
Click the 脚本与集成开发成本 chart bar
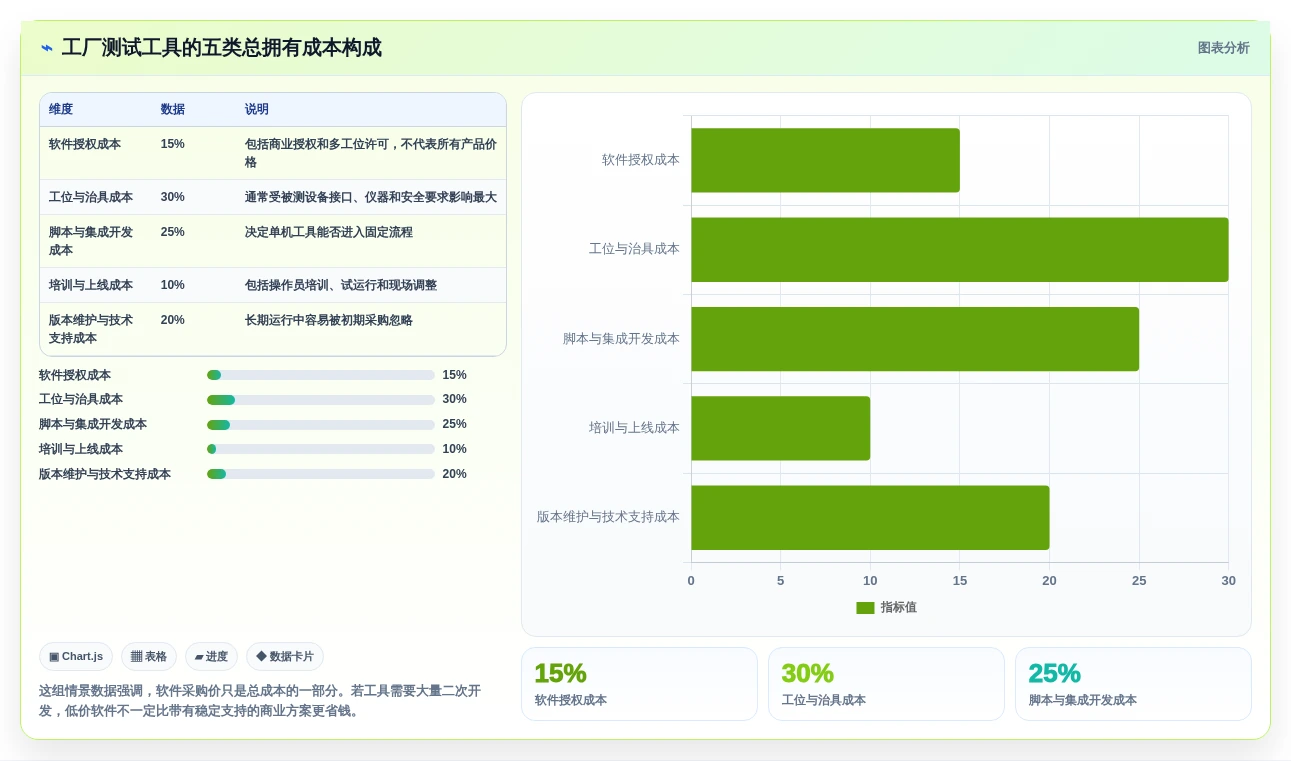pos(915,339)
